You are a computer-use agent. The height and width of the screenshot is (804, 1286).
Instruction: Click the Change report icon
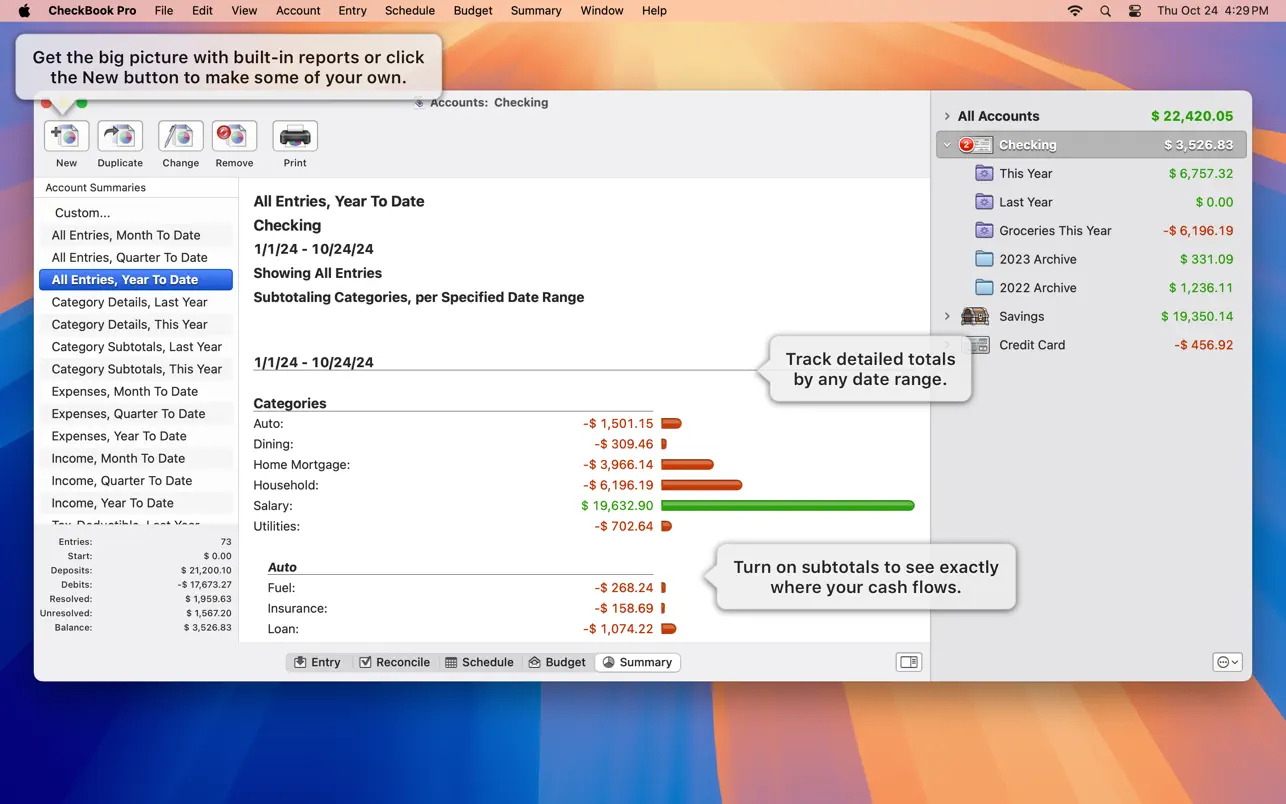pos(180,136)
